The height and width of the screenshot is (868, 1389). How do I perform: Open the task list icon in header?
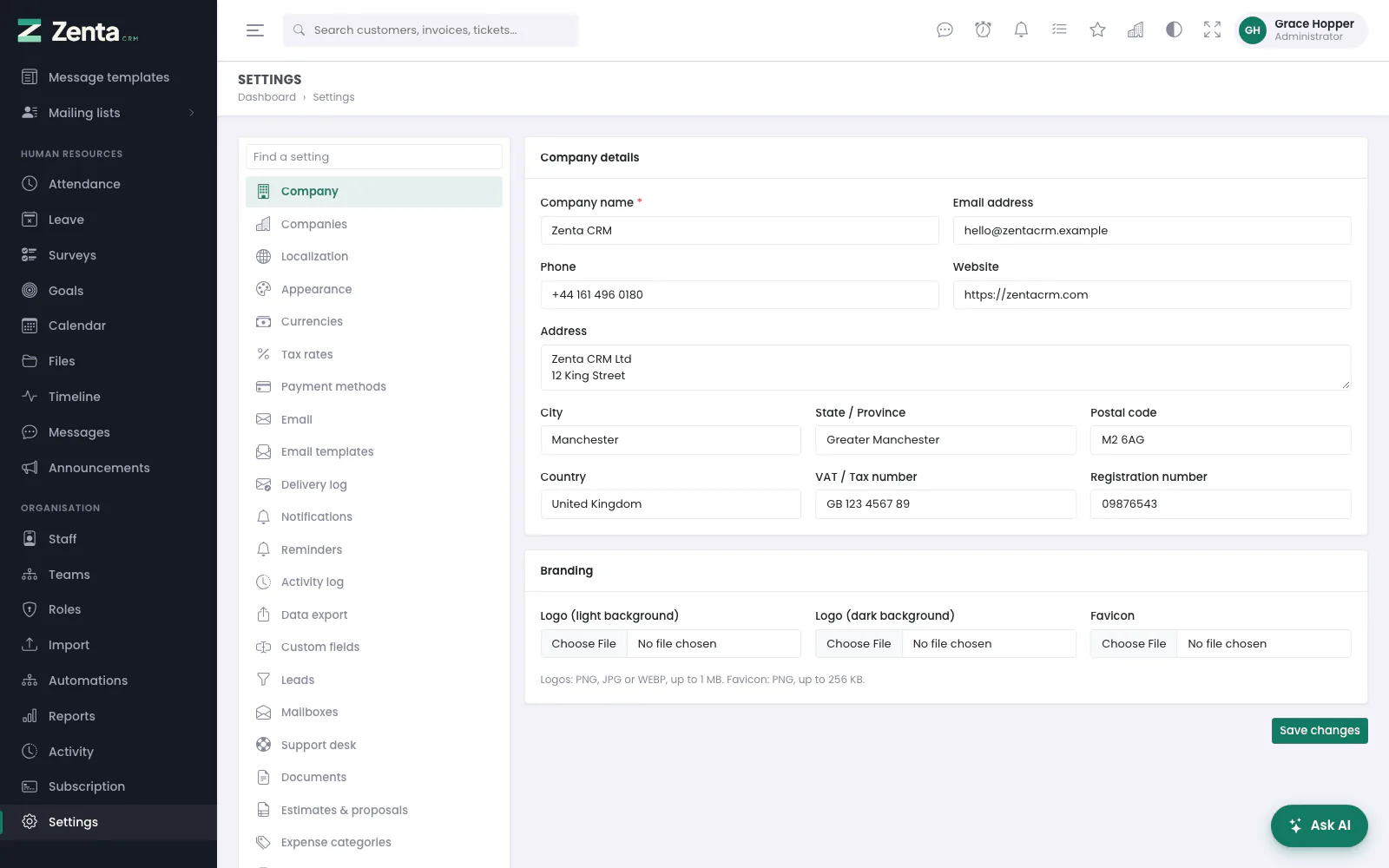(1059, 30)
